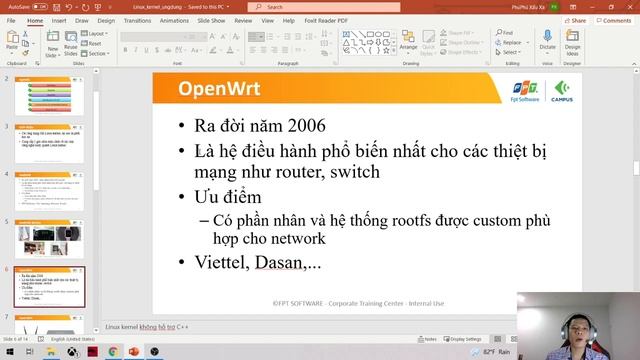
Task: Click the Share button
Action: 576,20
